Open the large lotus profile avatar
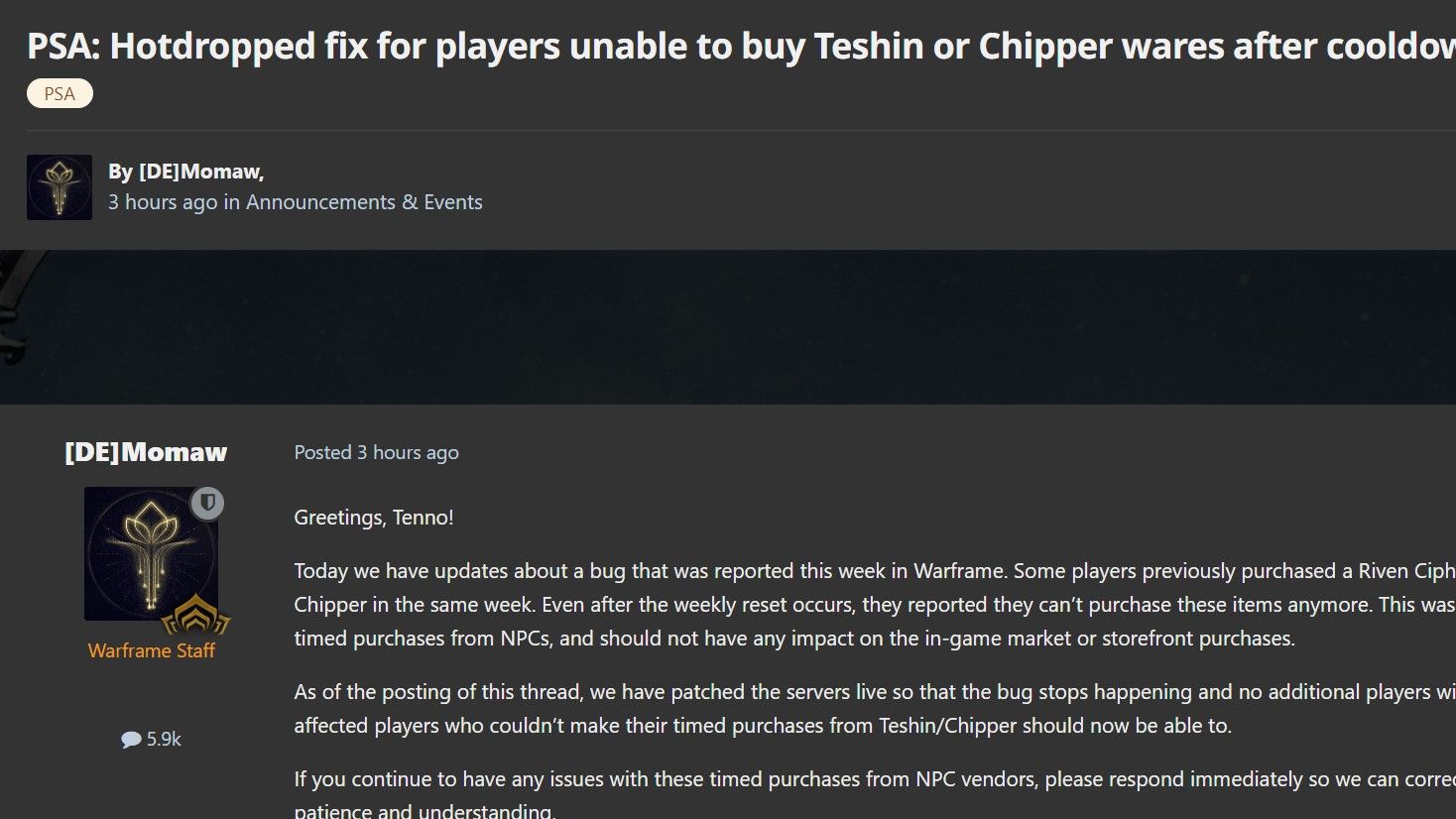The height and width of the screenshot is (819, 1456). pos(151,553)
